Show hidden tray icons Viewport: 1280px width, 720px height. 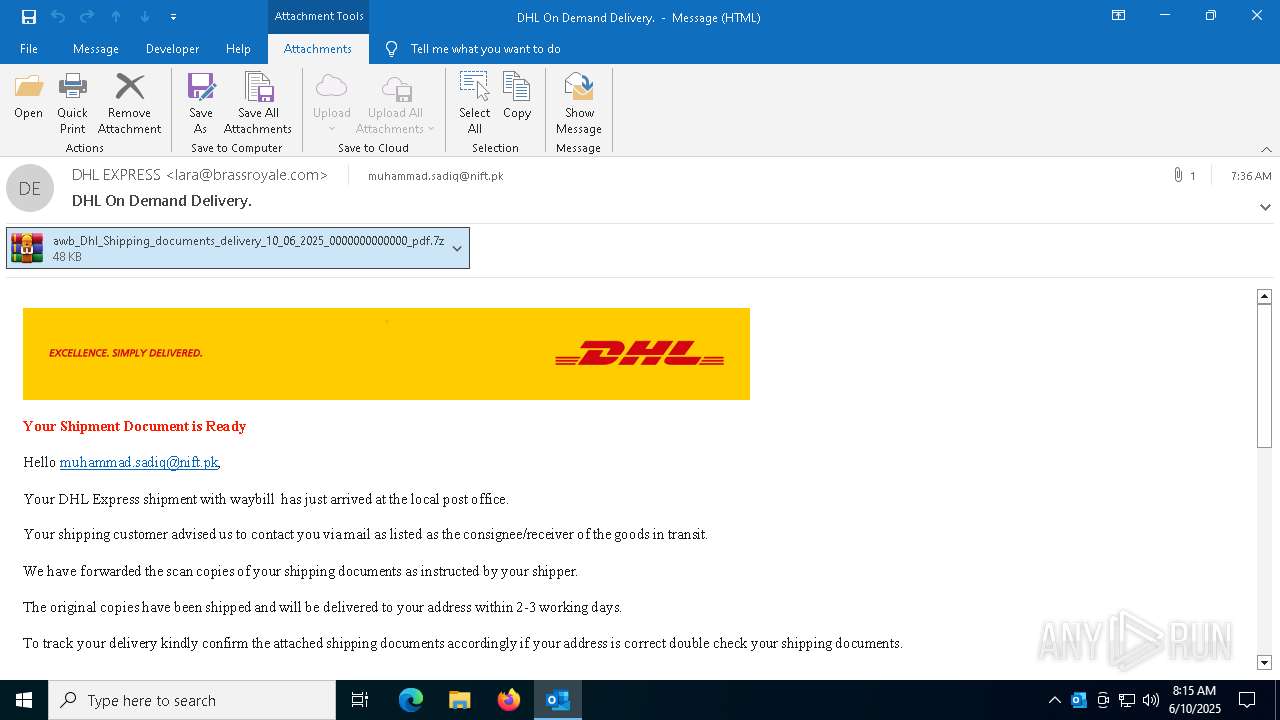(1054, 700)
